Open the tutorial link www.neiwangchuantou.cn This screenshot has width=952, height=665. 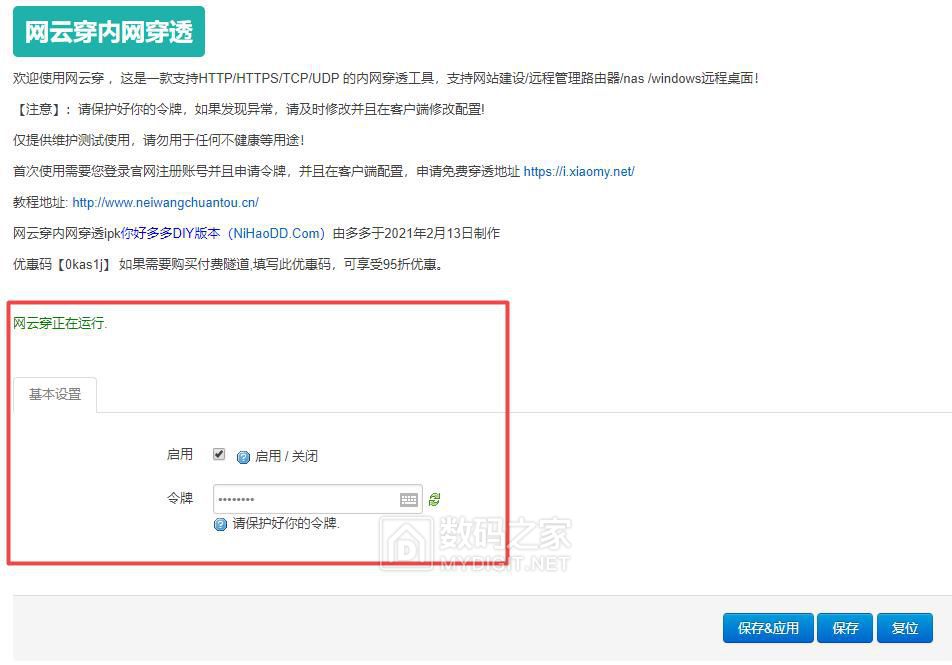tap(165, 202)
